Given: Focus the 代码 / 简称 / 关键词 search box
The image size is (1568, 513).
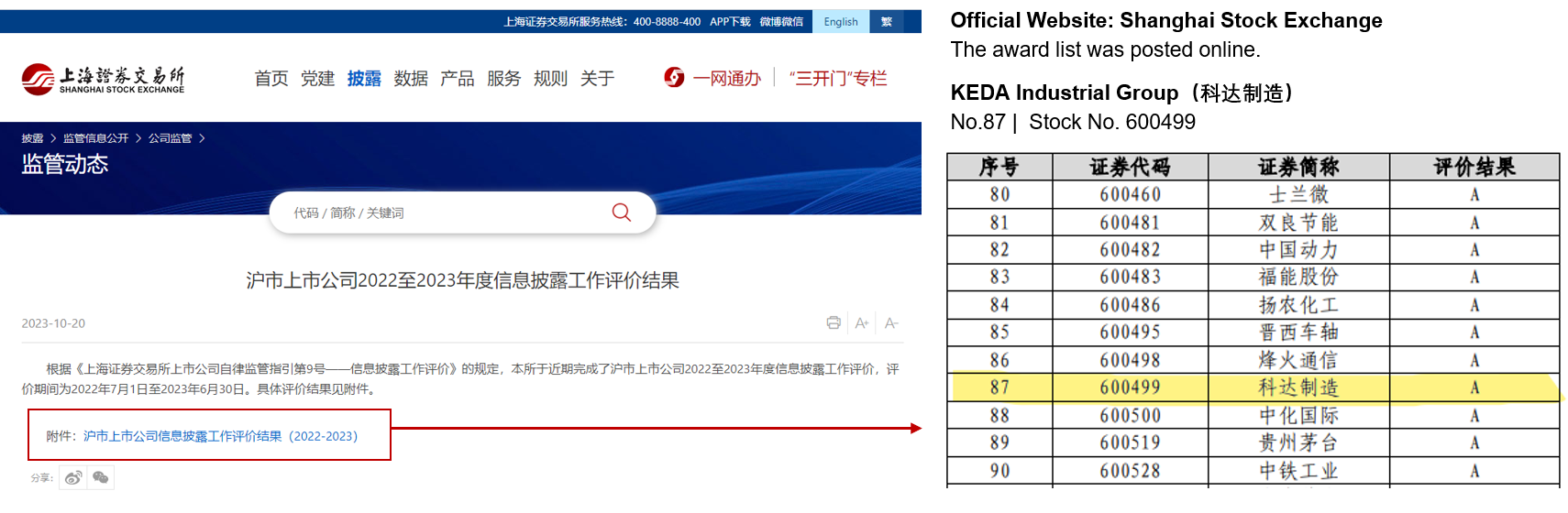Looking at the screenshot, I should click(440, 213).
